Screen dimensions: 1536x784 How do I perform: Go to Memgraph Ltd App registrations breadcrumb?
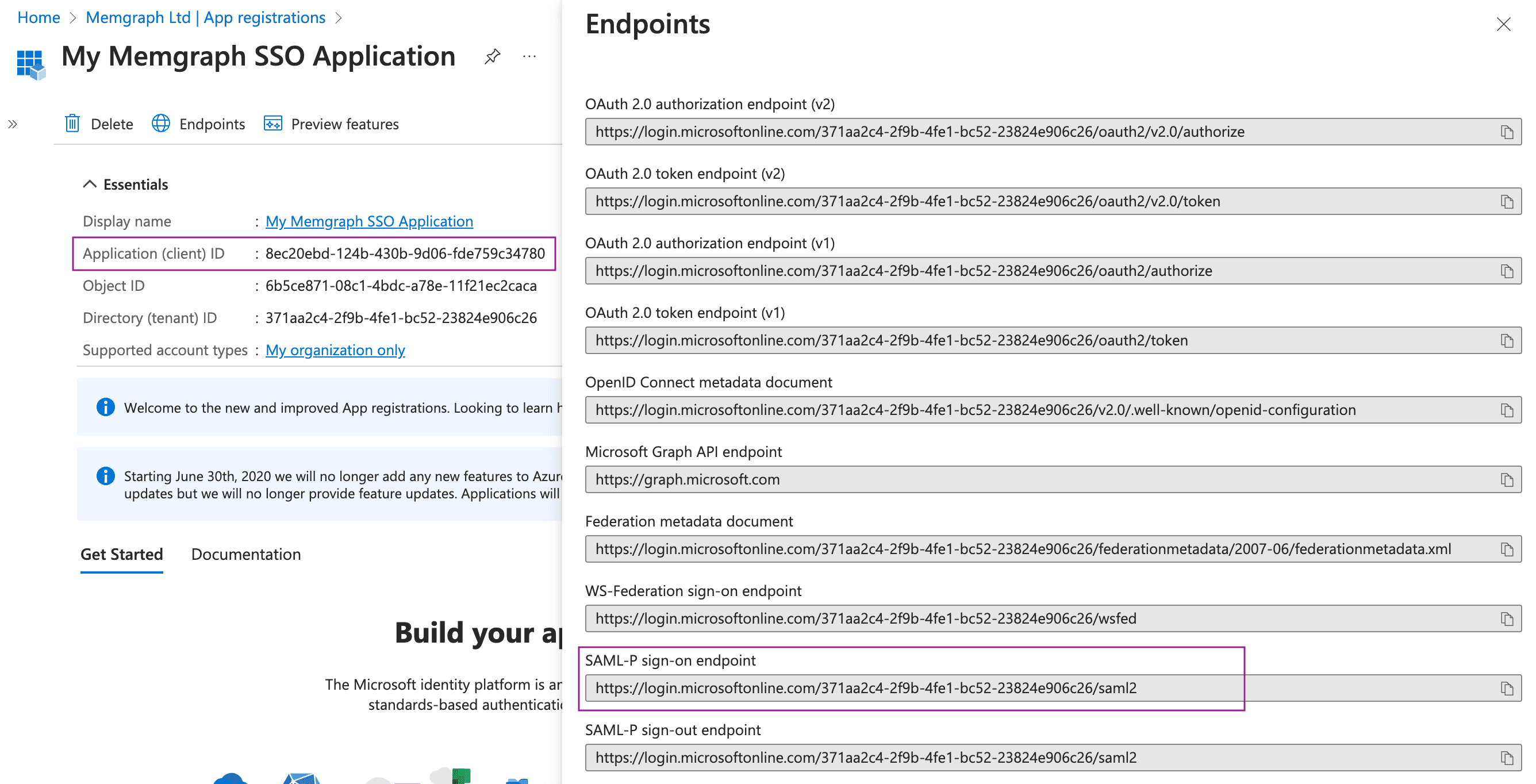pyautogui.click(x=206, y=18)
